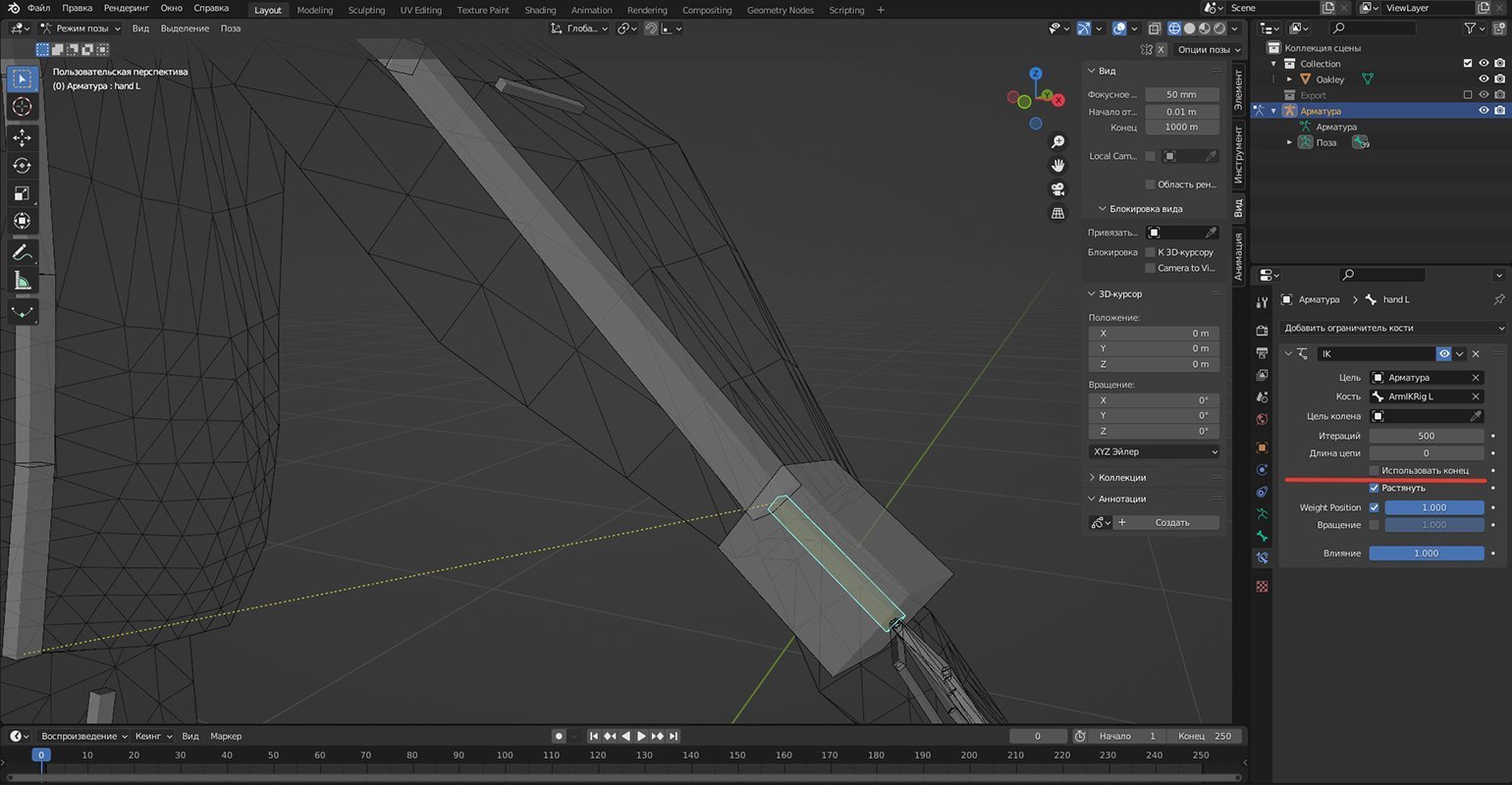Expand 'Поза' tree item arrow
The height and width of the screenshot is (785, 1512).
1289,142
